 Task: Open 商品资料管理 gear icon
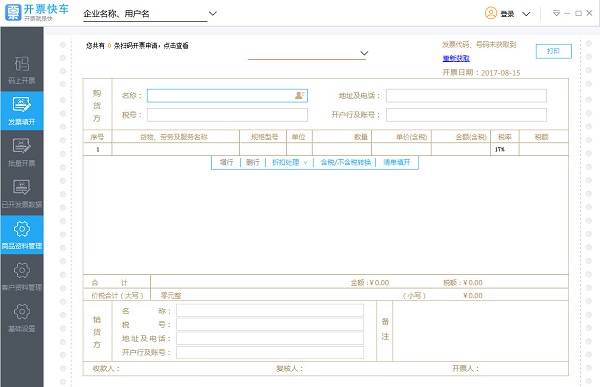tap(22, 229)
